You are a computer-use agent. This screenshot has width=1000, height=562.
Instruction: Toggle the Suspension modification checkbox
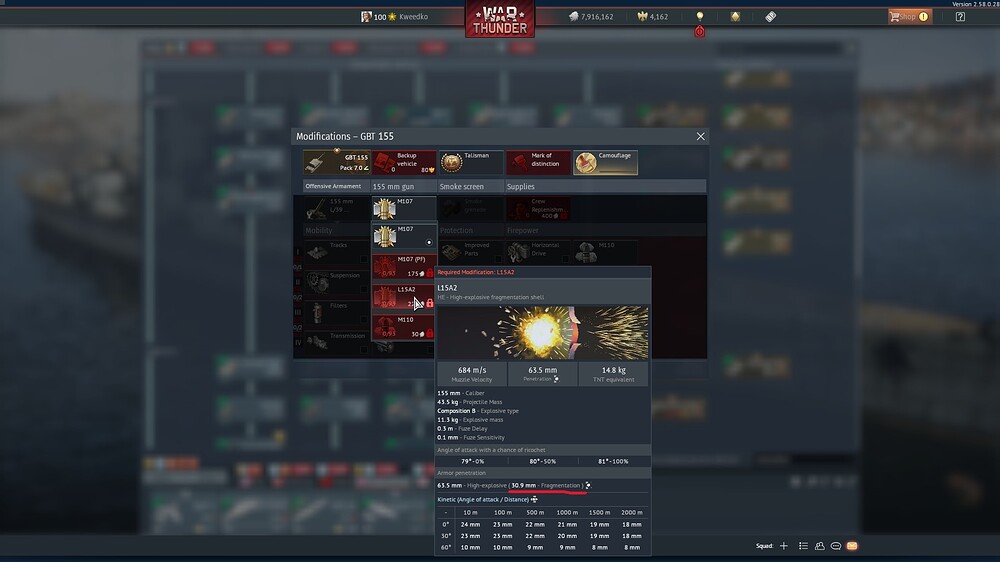tap(364, 289)
